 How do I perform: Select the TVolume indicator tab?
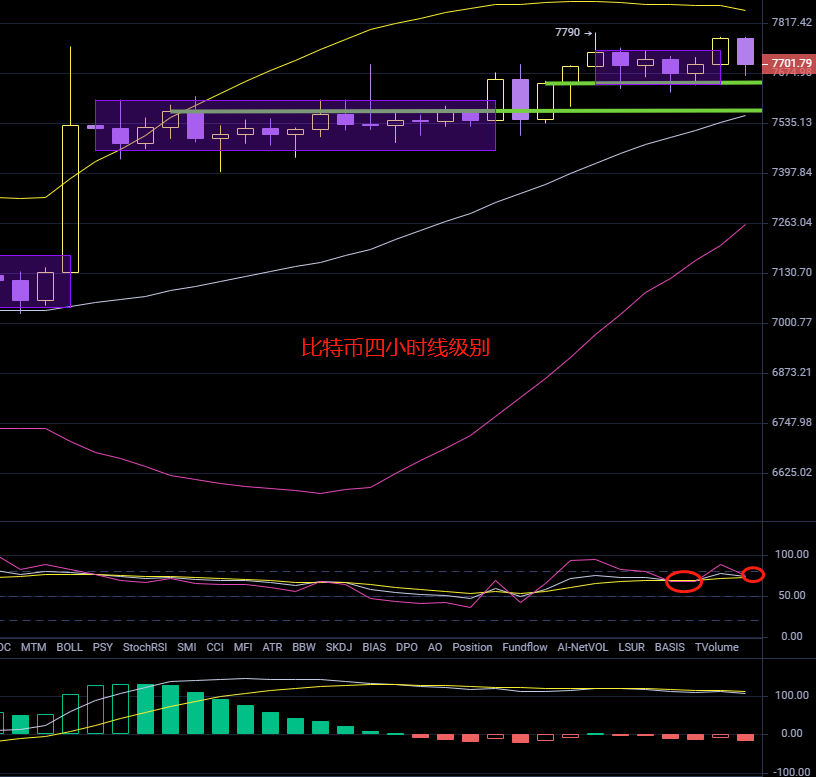coord(716,647)
